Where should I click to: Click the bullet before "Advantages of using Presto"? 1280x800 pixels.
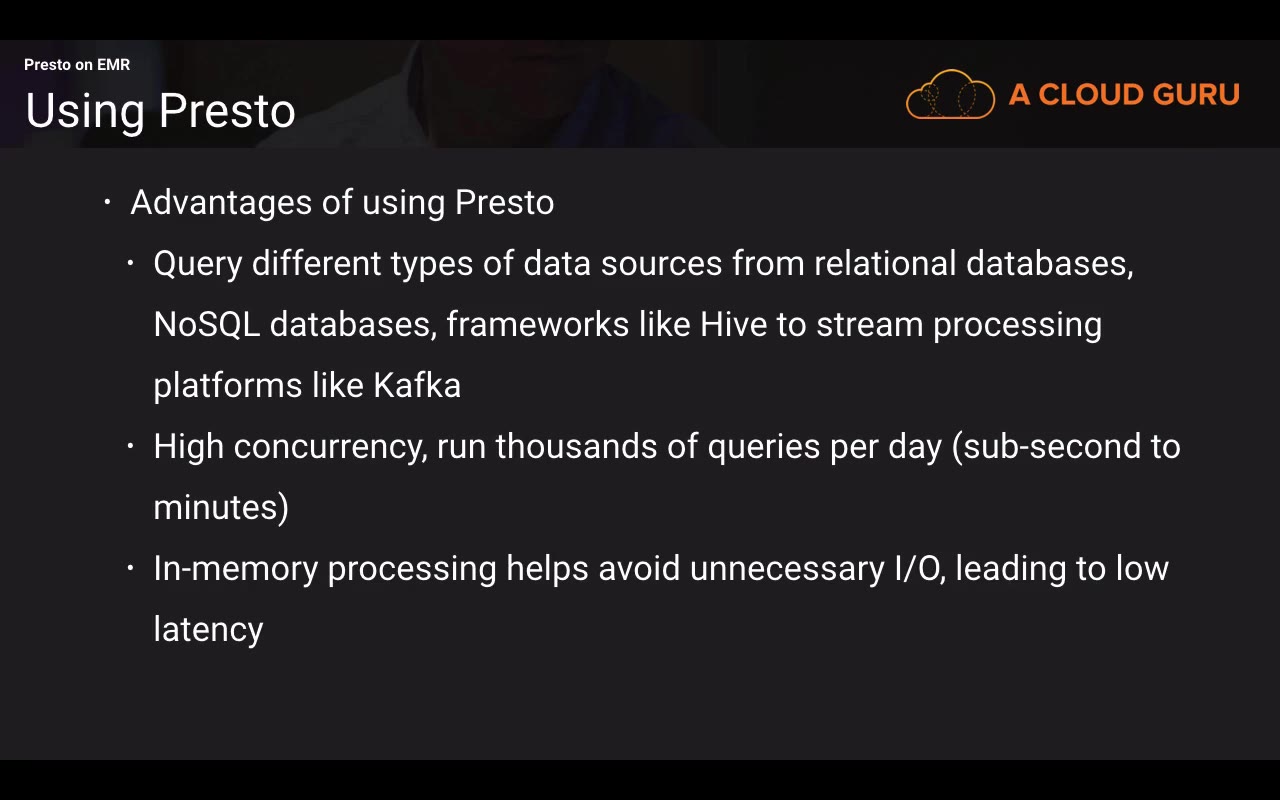107,202
